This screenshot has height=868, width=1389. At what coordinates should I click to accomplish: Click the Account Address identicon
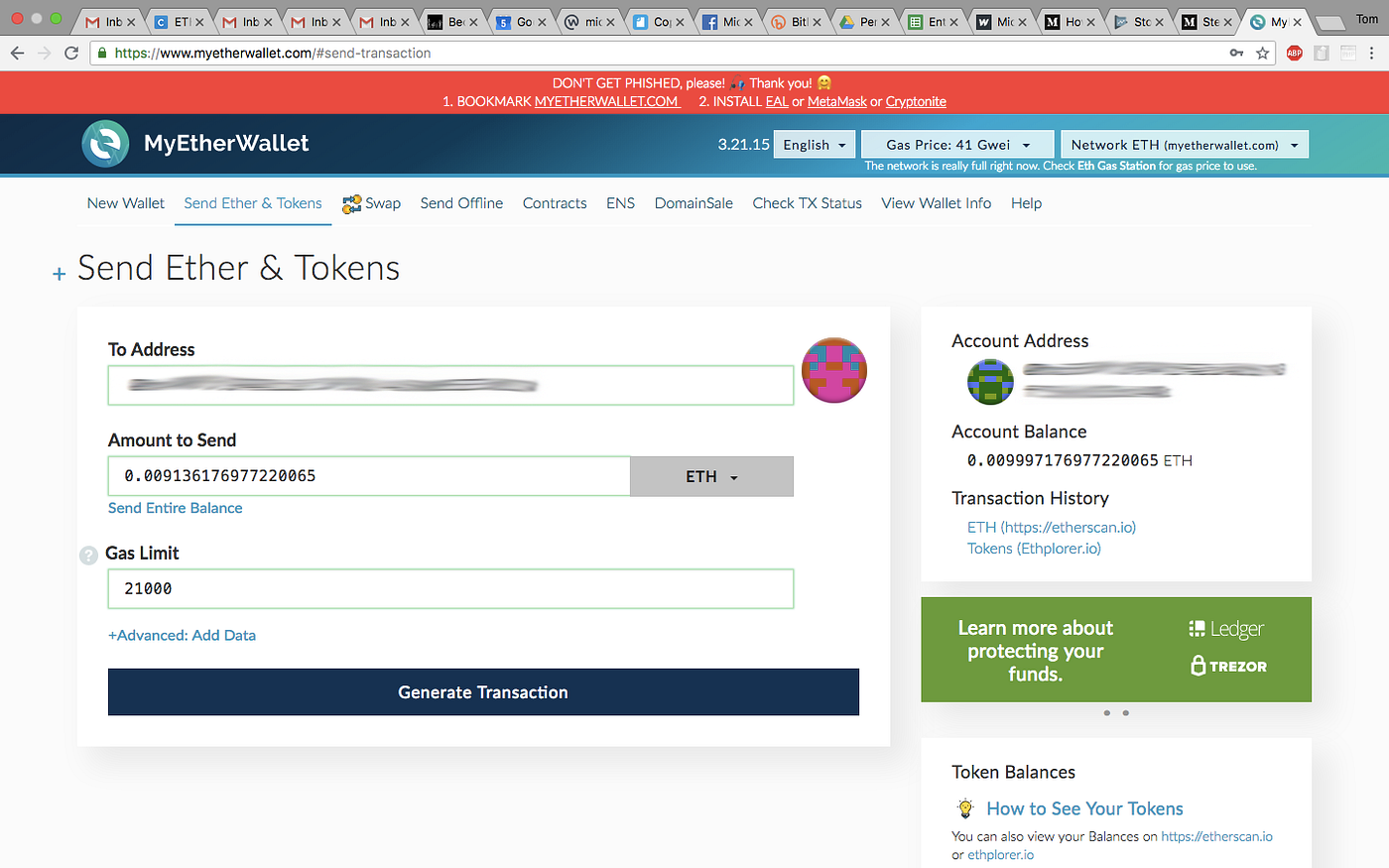pyautogui.click(x=990, y=382)
